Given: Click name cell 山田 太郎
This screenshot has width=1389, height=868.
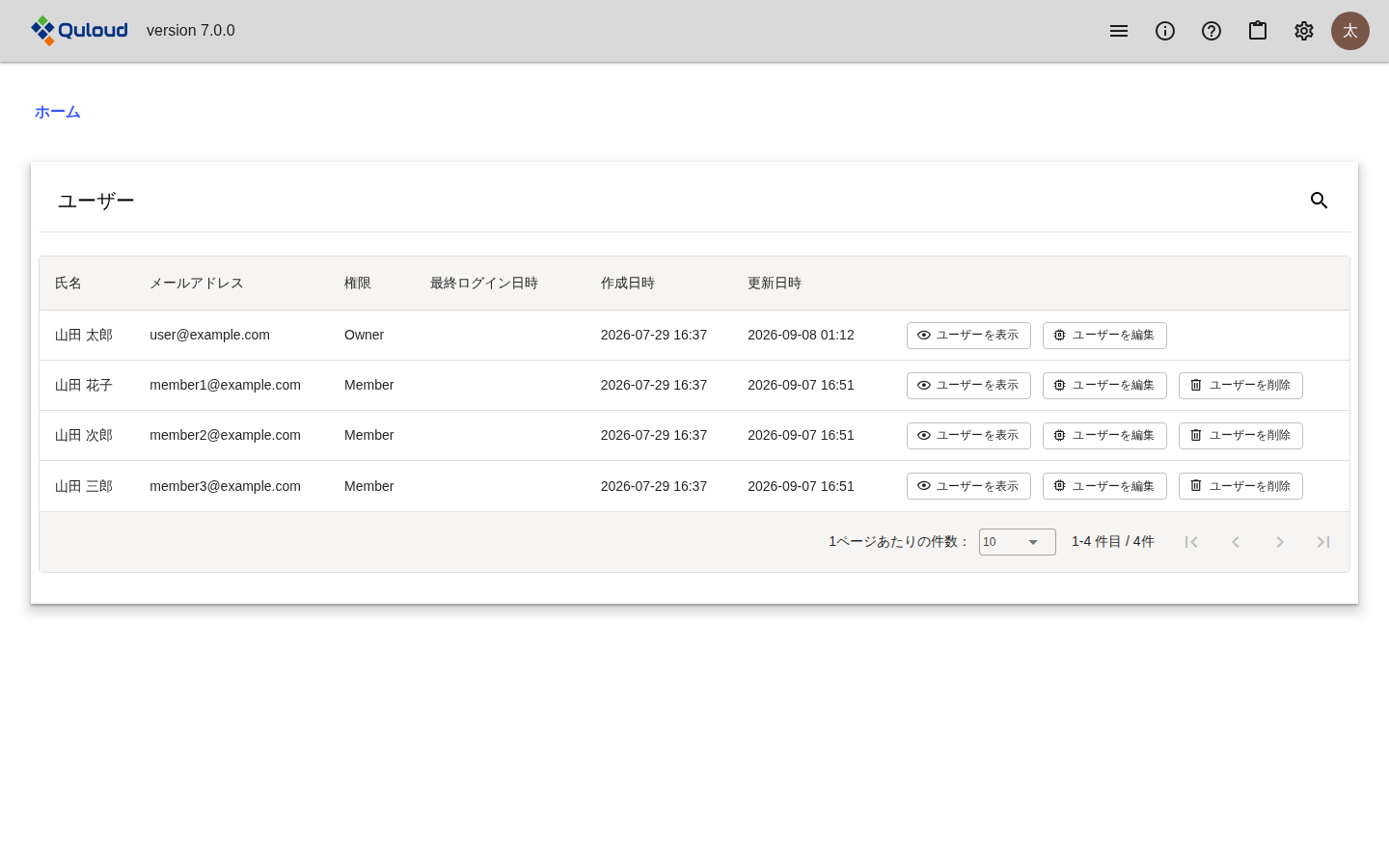Looking at the screenshot, I should 84,335.
